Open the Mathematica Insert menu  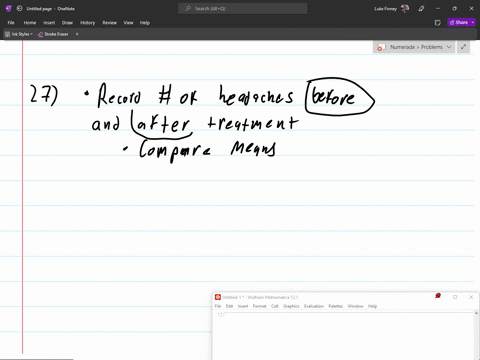click(243, 306)
